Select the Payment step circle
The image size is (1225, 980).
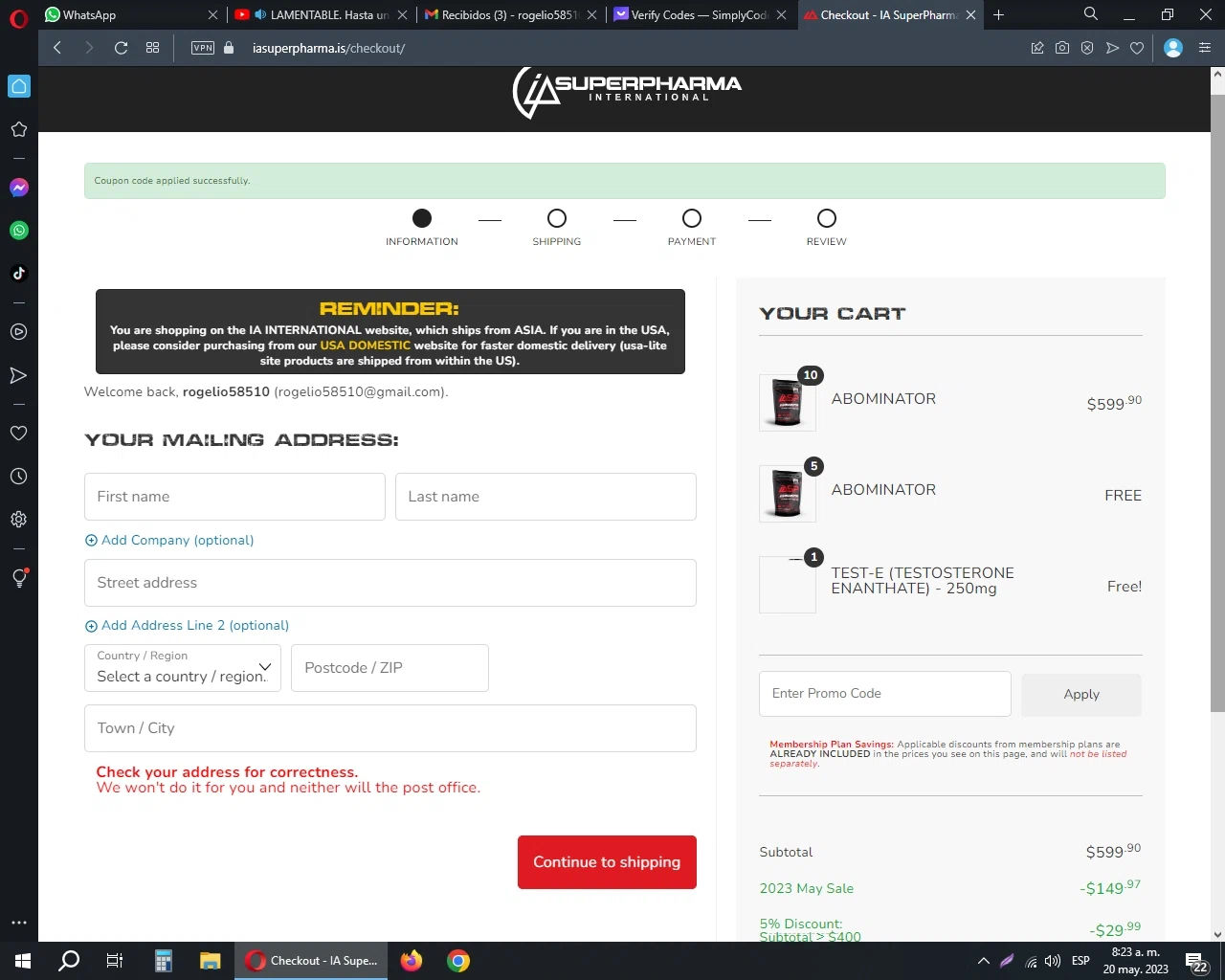coord(692,218)
